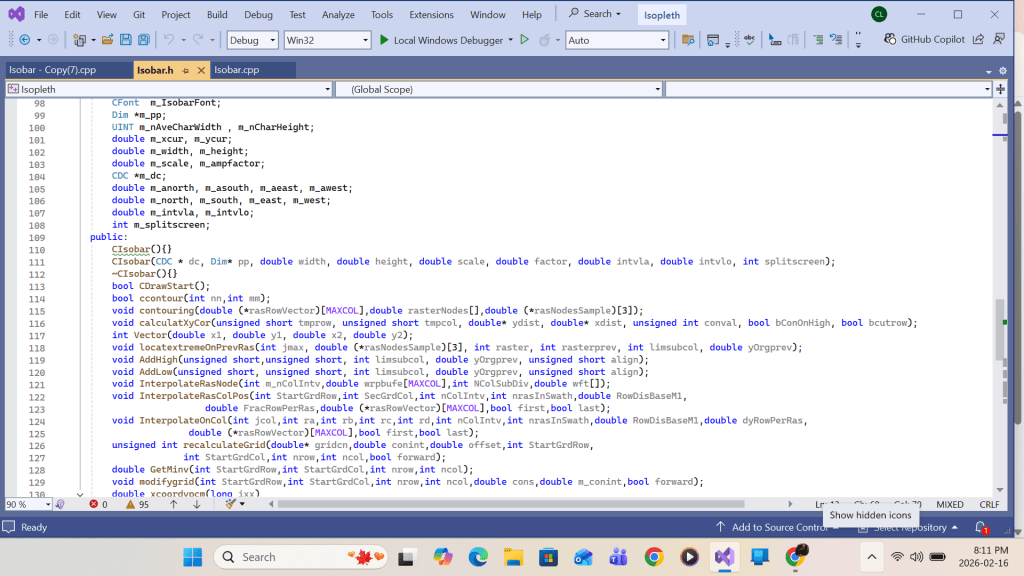Click the spell checker abc icon
The image size is (1024, 576).
tap(749, 39)
